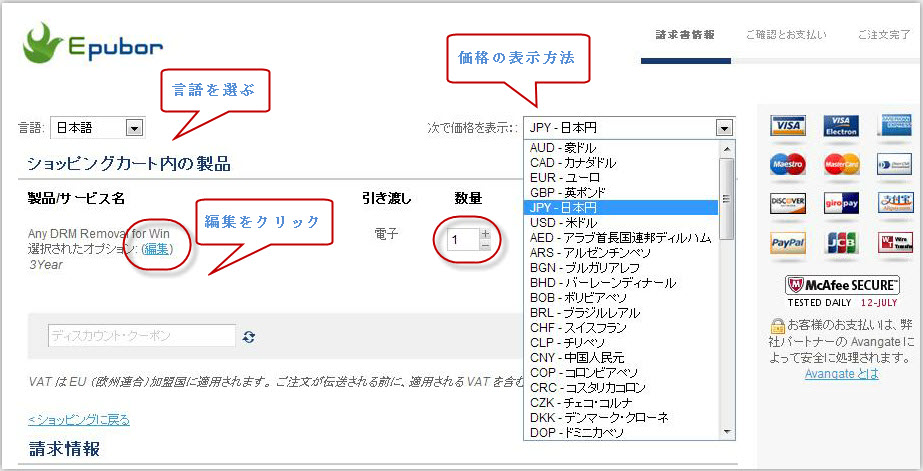Choose the Diners Club payment icon
Viewport: 923px width, 471px height.
click(x=894, y=164)
